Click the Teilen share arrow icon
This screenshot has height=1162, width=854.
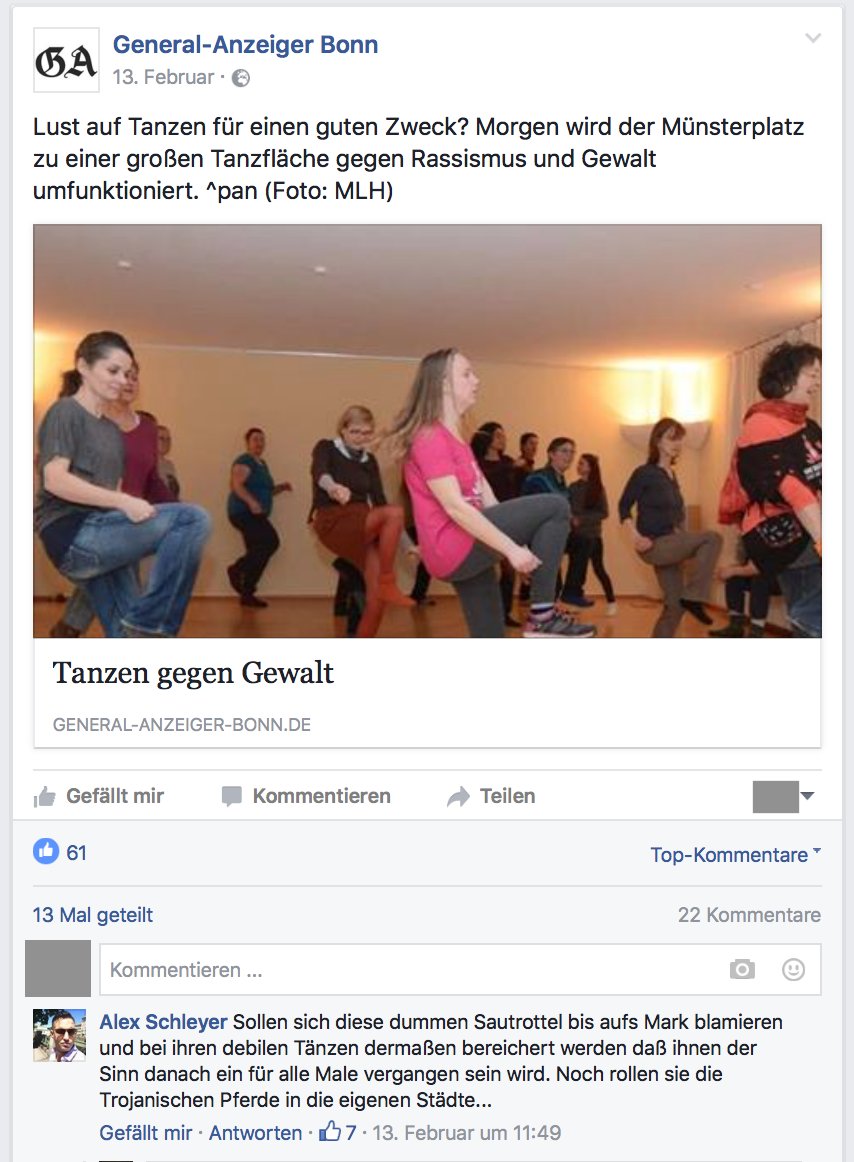click(x=459, y=797)
